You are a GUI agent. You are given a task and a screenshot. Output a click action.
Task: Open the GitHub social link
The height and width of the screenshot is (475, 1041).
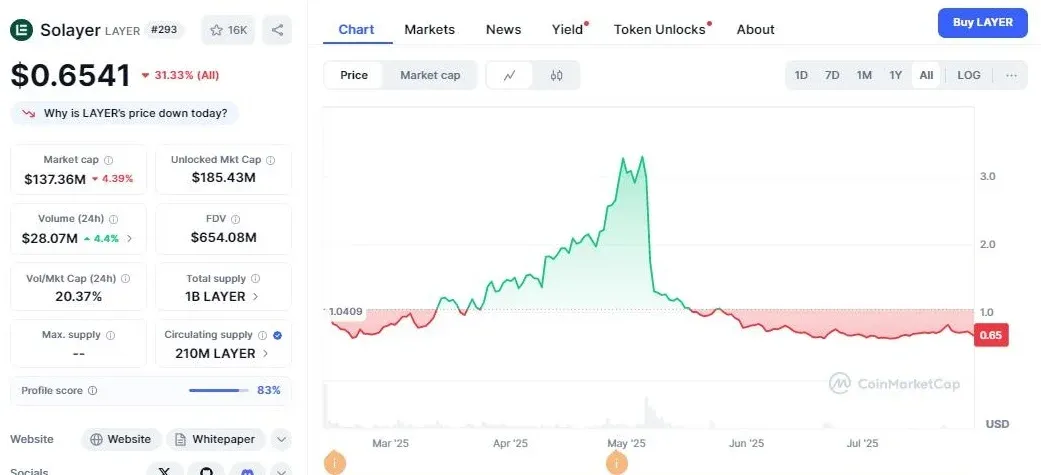pos(206,470)
